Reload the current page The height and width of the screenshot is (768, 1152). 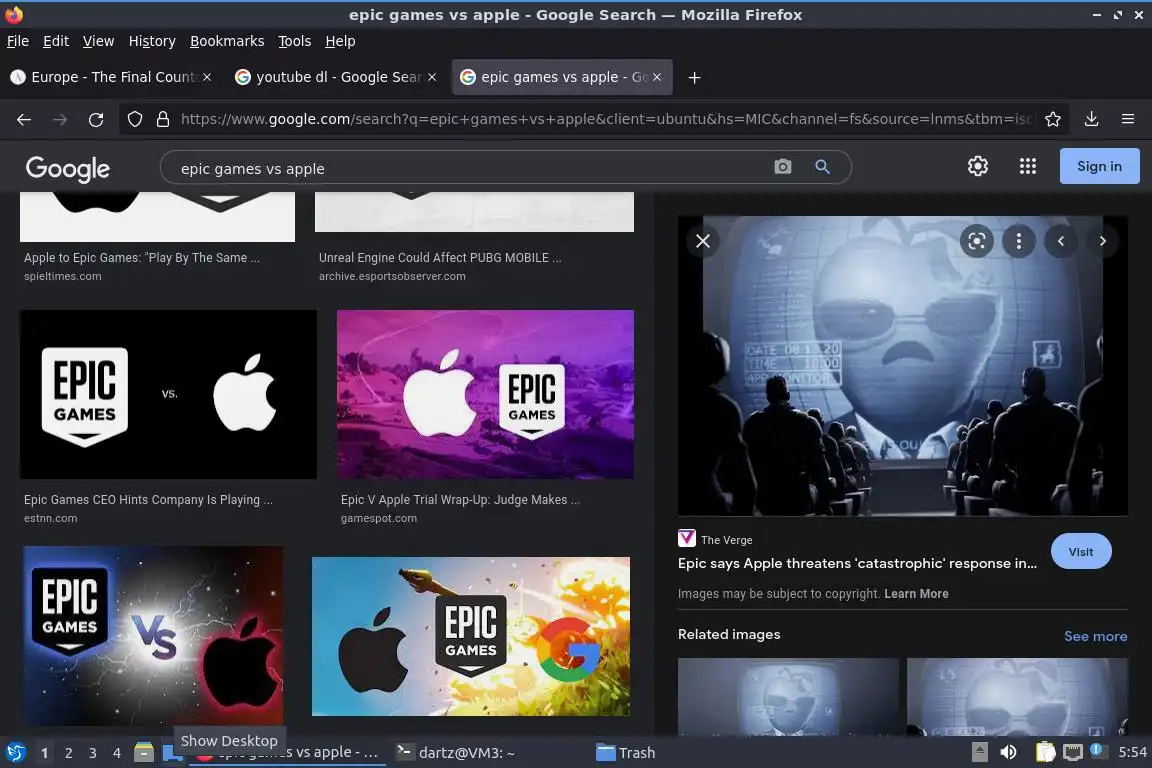click(96, 119)
